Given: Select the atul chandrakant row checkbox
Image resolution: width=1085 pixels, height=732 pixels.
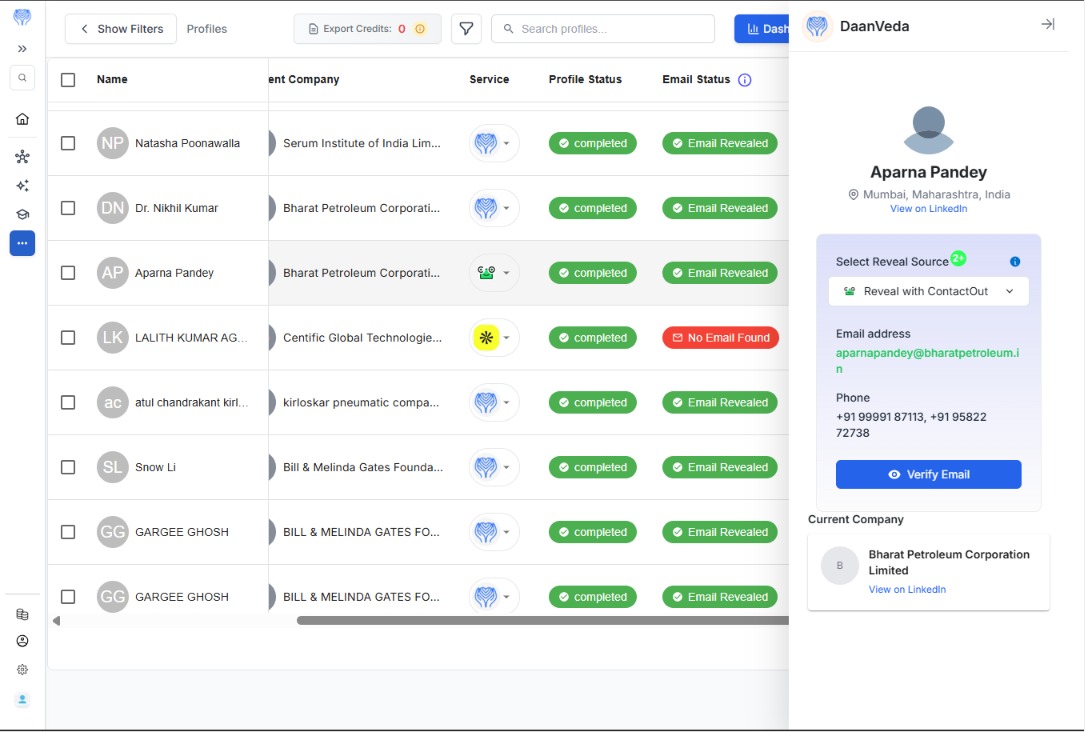Looking at the screenshot, I should [68, 403].
